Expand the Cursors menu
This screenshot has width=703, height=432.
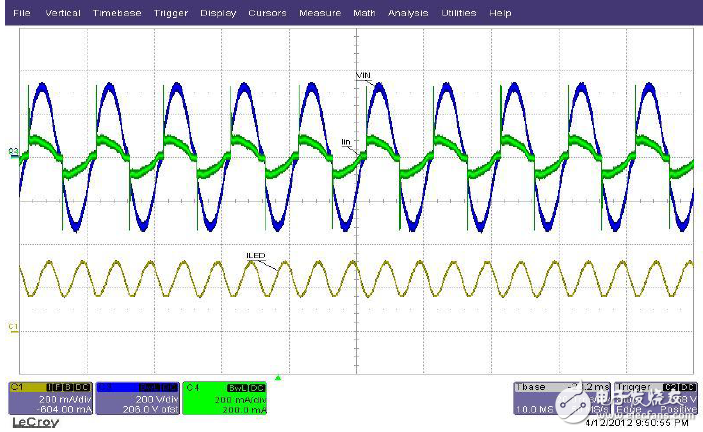click(x=267, y=13)
